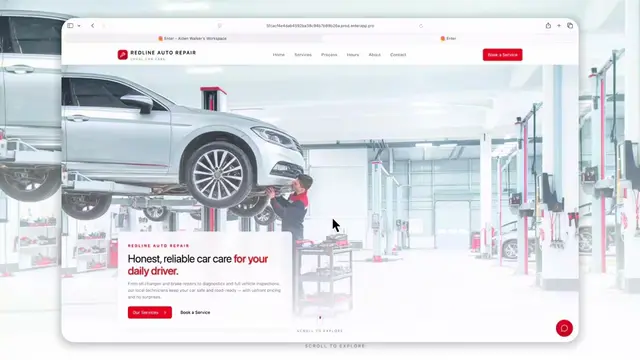Open a new tab with plus icon
640x360 pixels.
(x=559, y=26)
